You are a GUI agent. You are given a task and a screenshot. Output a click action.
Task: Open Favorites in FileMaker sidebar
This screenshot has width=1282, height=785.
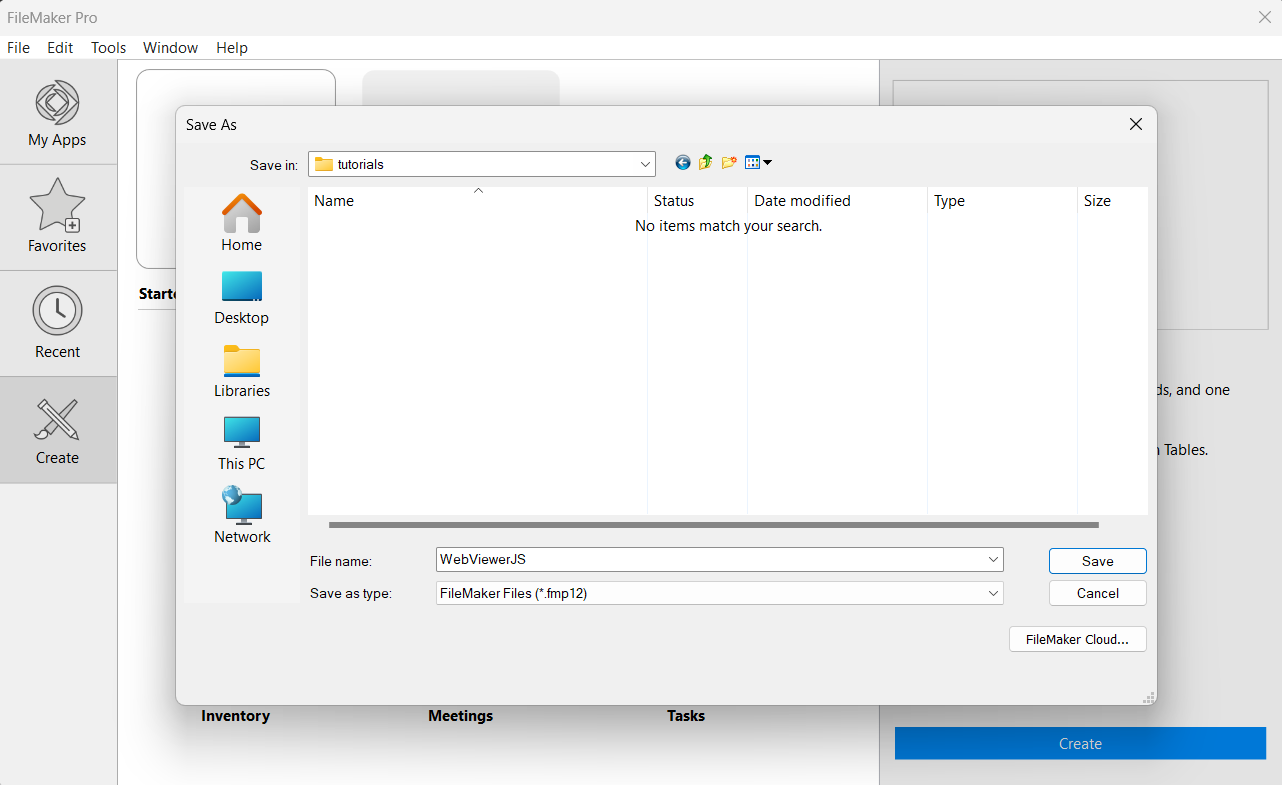[58, 217]
